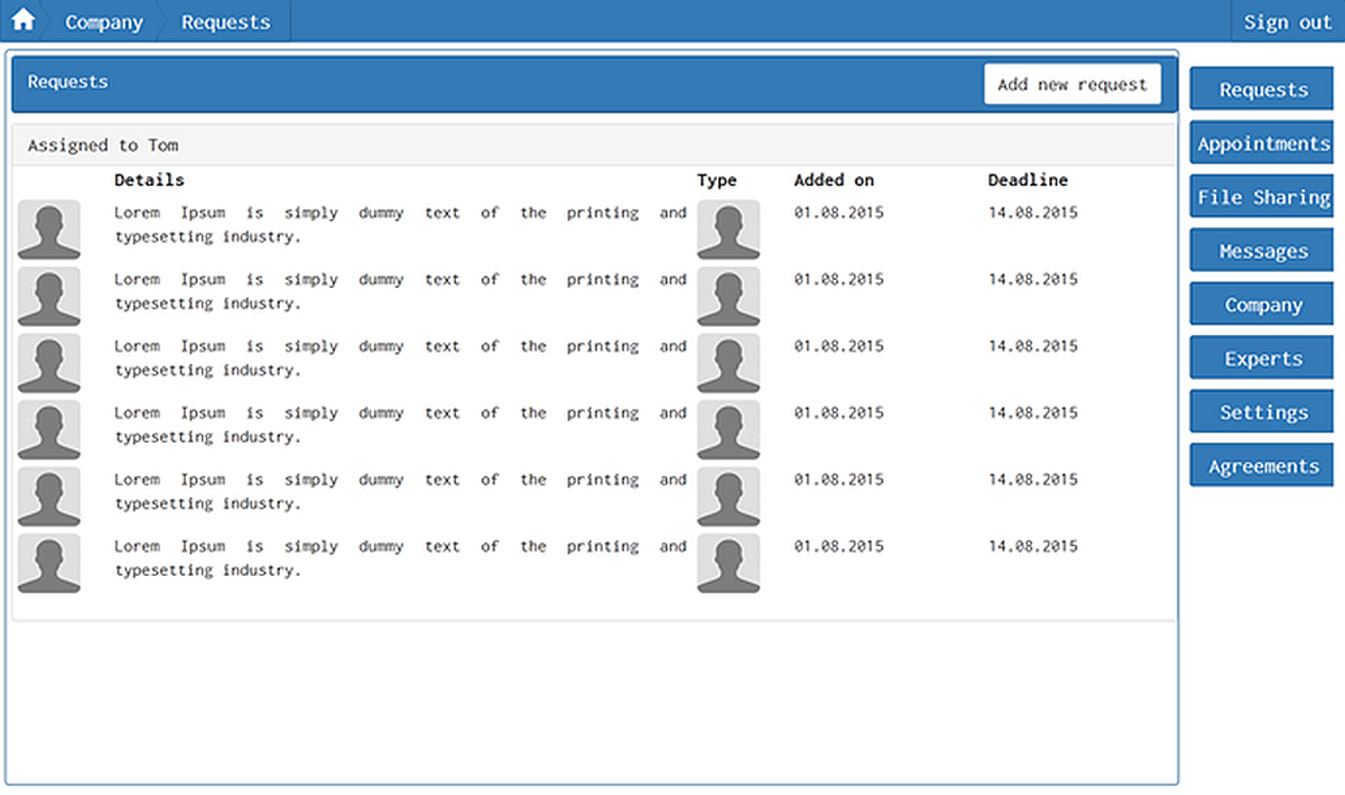Image resolution: width=1345 pixels, height=795 pixels.
Task: Open the Appointments sidebar section
Action: [x=1262, y=144]
